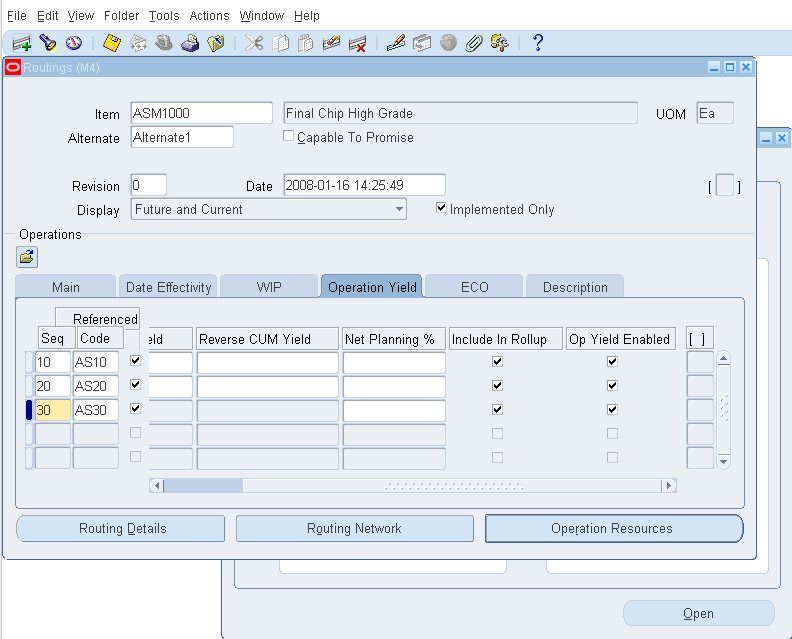Click the Find flashlight icon
This screenshot has height=639, width=792.
point(48,43)
